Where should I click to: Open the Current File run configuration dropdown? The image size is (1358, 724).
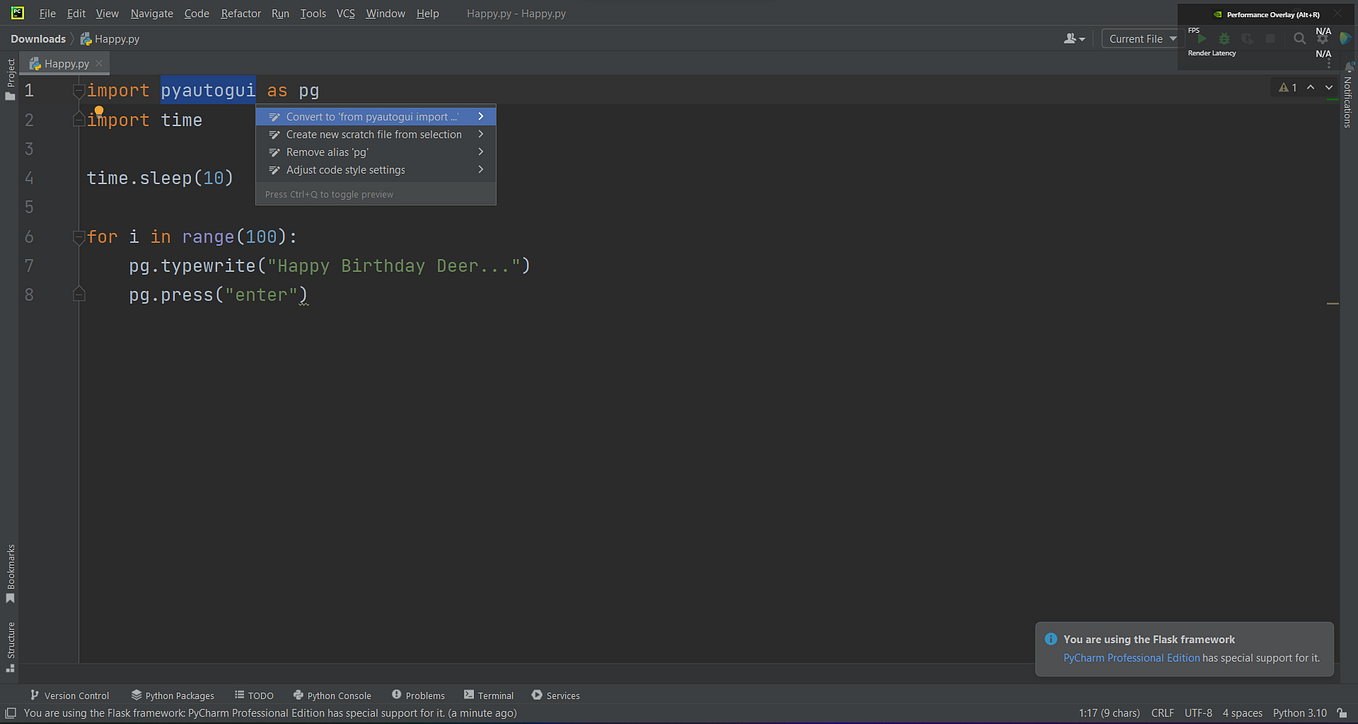point(1139,38)
